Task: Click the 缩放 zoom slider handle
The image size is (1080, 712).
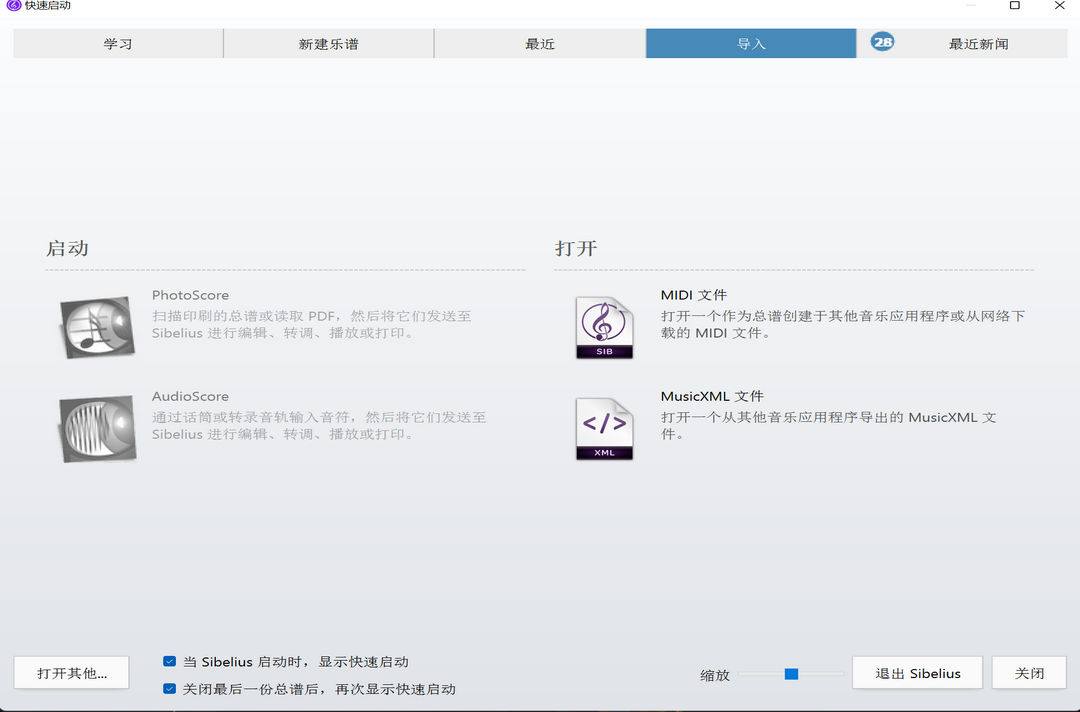Action: pyautogui.click(x=791, y=674)
